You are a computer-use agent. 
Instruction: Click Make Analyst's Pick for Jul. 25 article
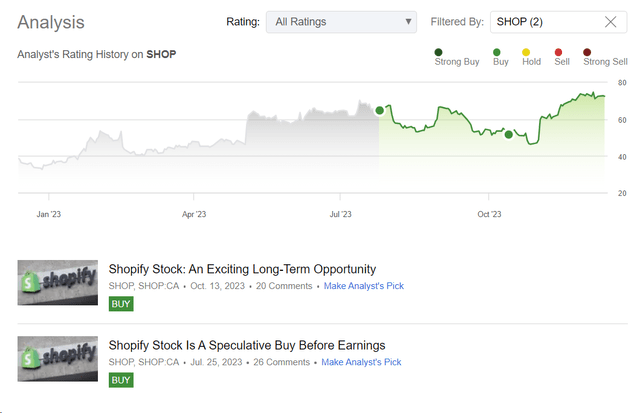pos(361,362)
